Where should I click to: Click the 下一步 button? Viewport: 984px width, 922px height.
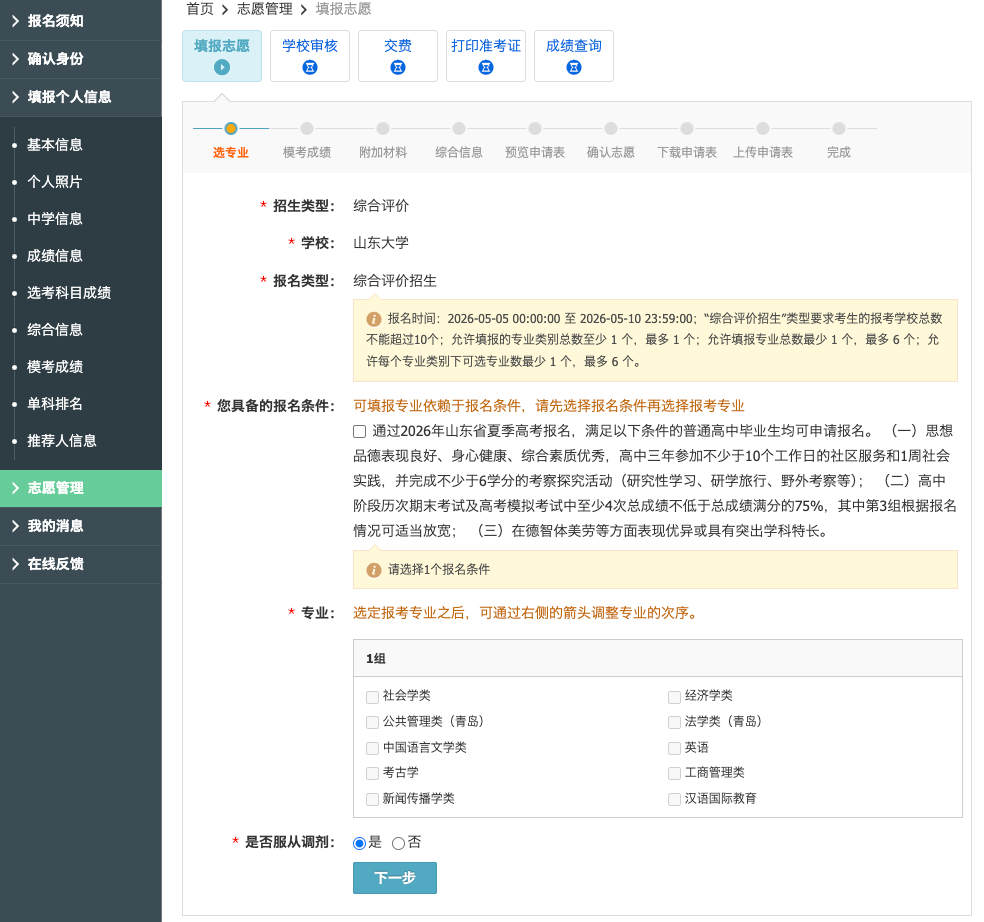coord(395,878)
